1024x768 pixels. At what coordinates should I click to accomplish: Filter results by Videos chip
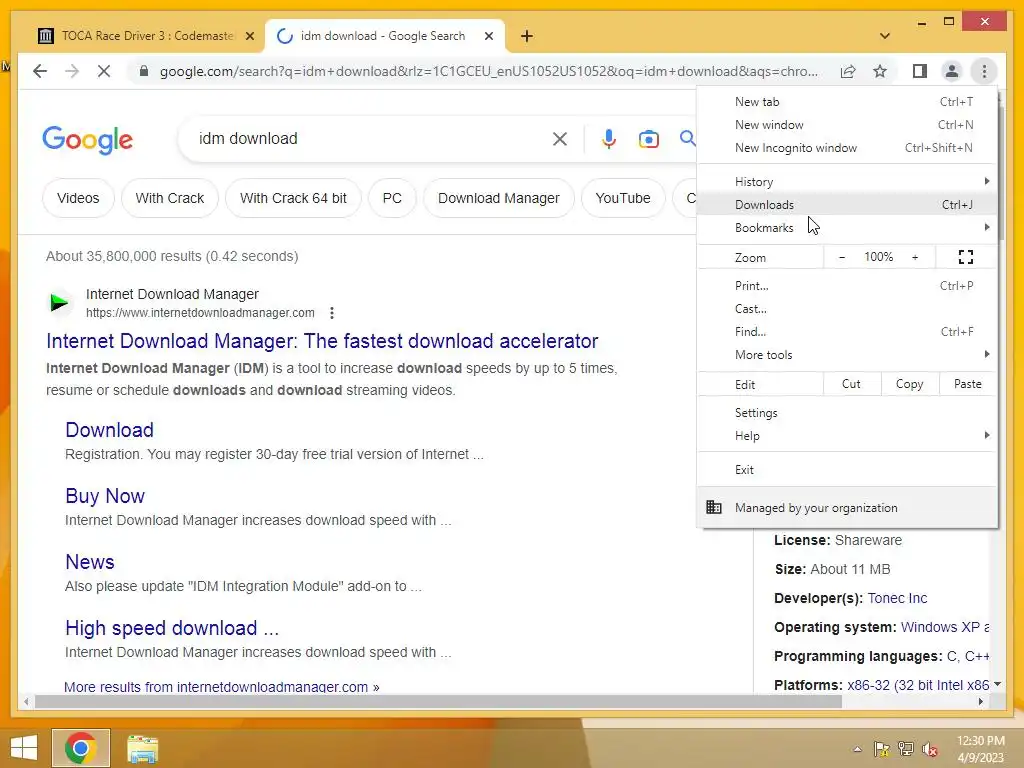tap(78, 198)
